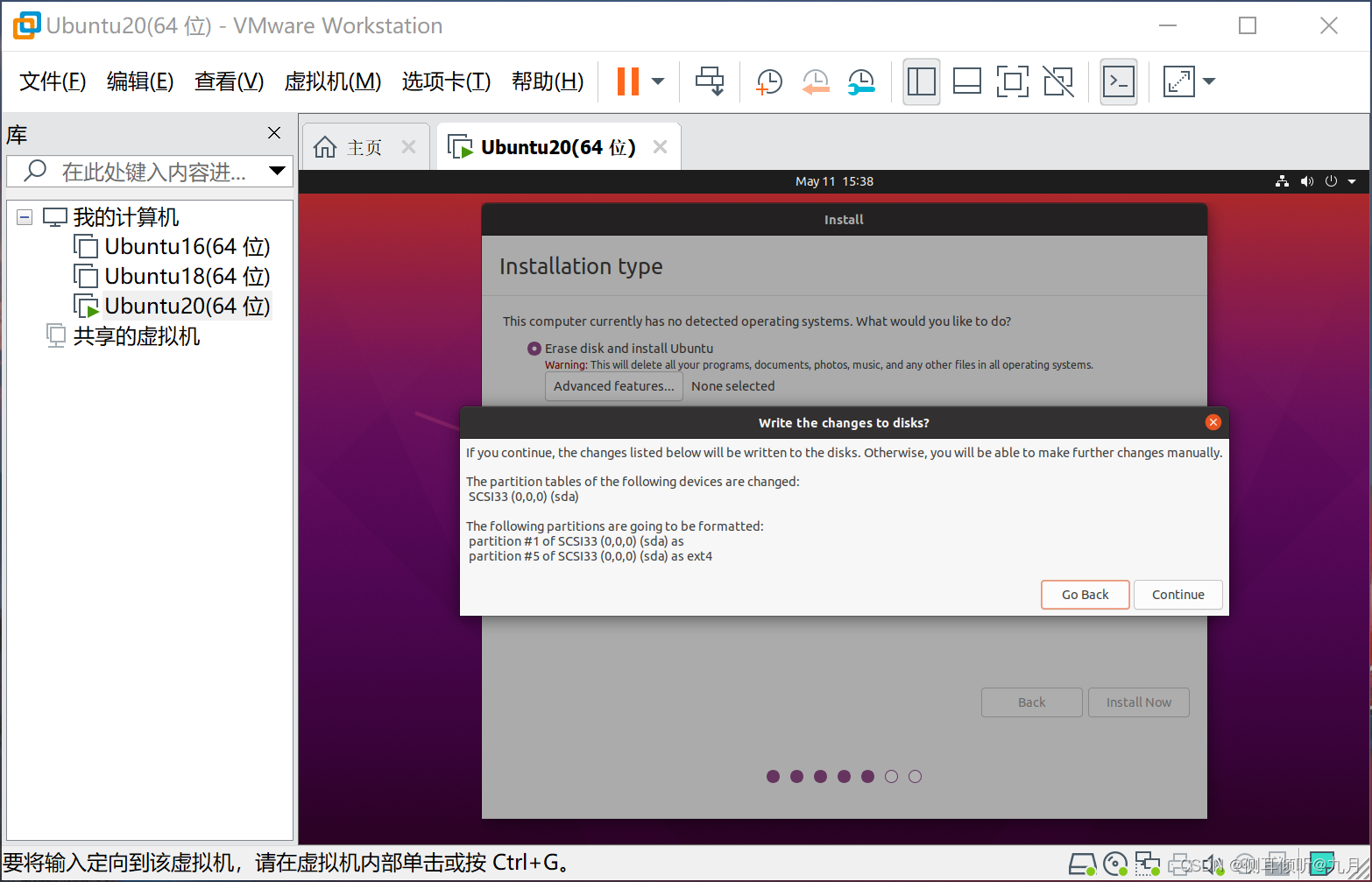The image size is (1372, 882).
Task: Toggle the thumbnail bar view icon
Action: click(967, 81)
